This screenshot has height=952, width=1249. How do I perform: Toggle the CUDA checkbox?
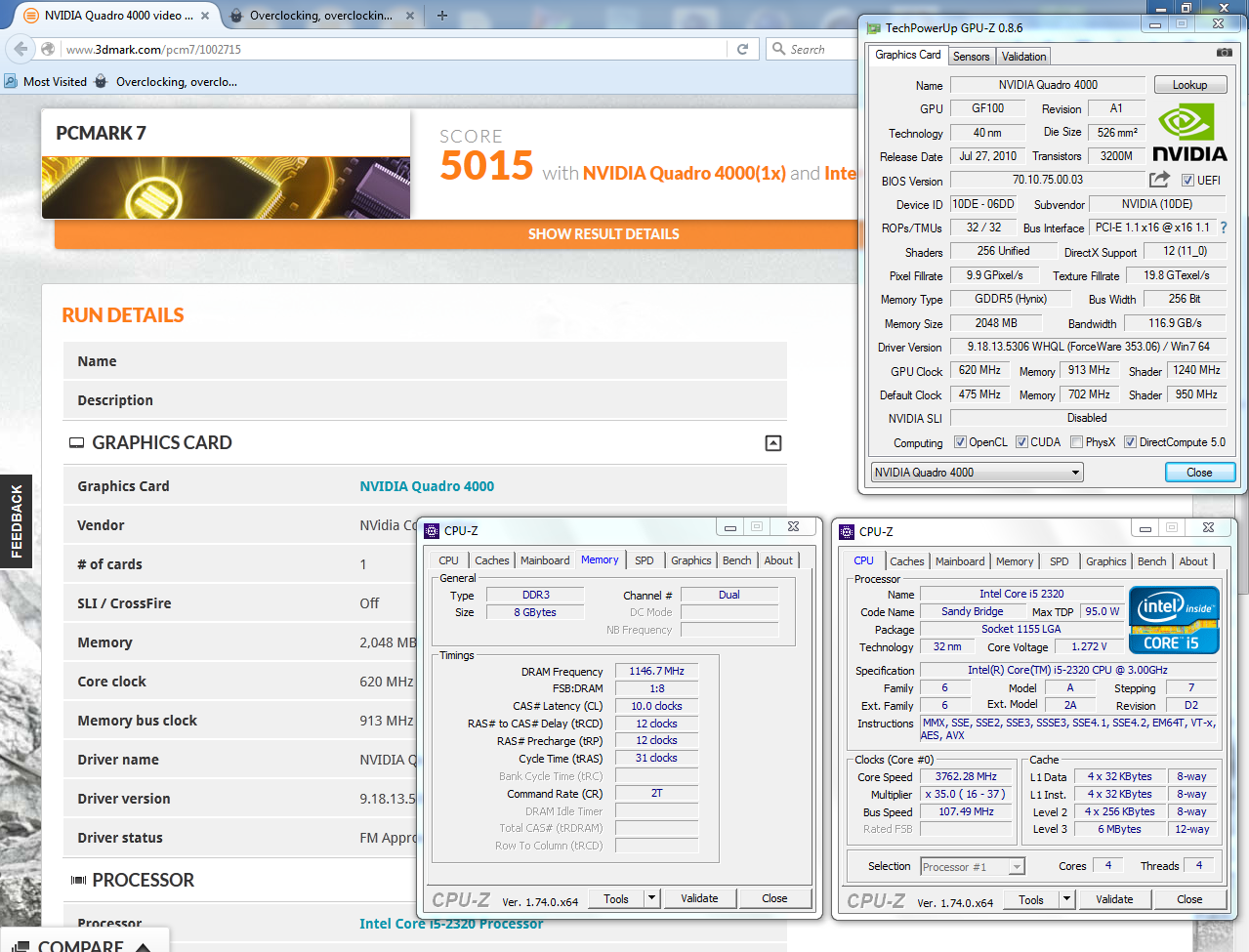pyautogui.click(x=1021, y=442)
